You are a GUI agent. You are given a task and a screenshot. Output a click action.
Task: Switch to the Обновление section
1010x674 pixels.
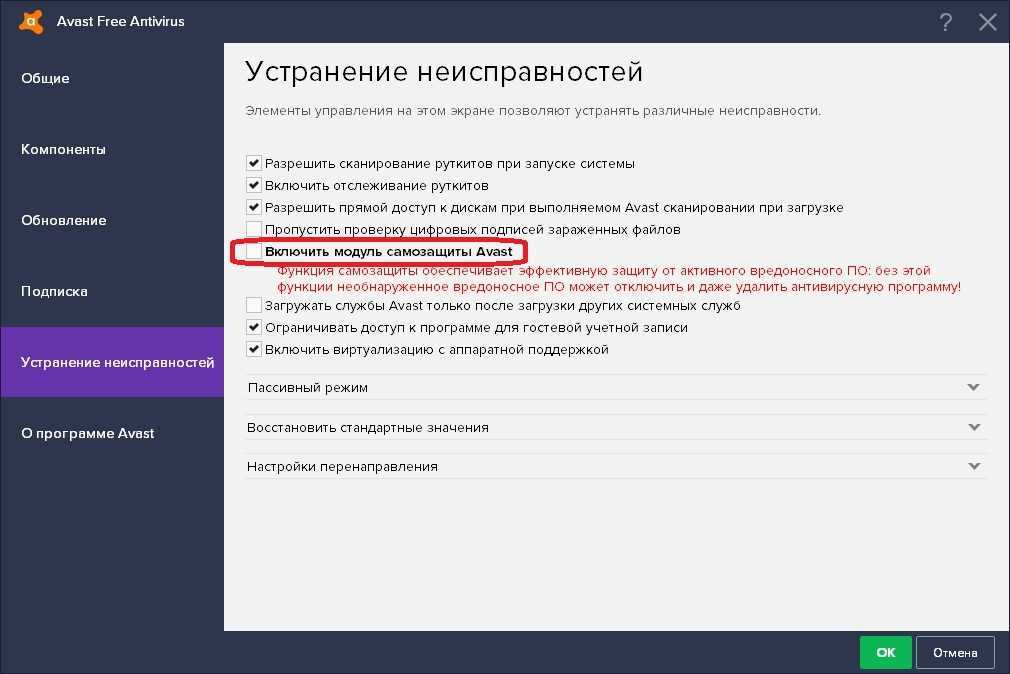64,220
